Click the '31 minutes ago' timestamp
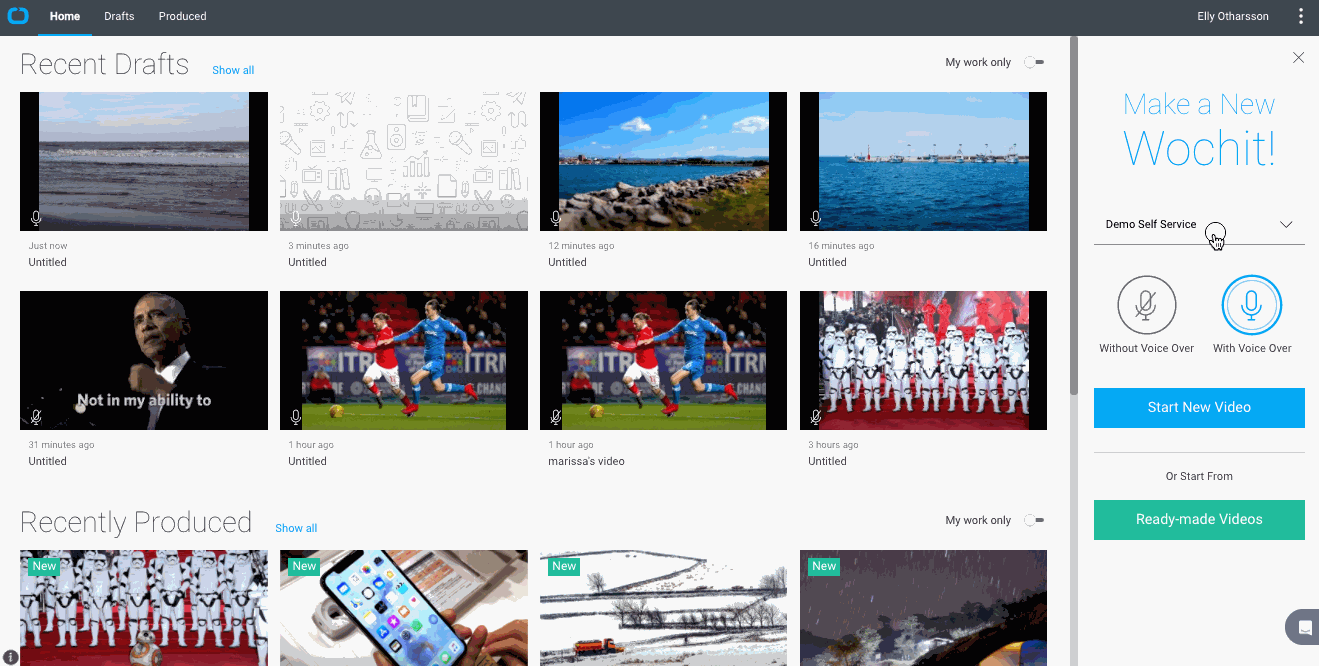Screen dimensions: 1319x666 tap(61, 445)
